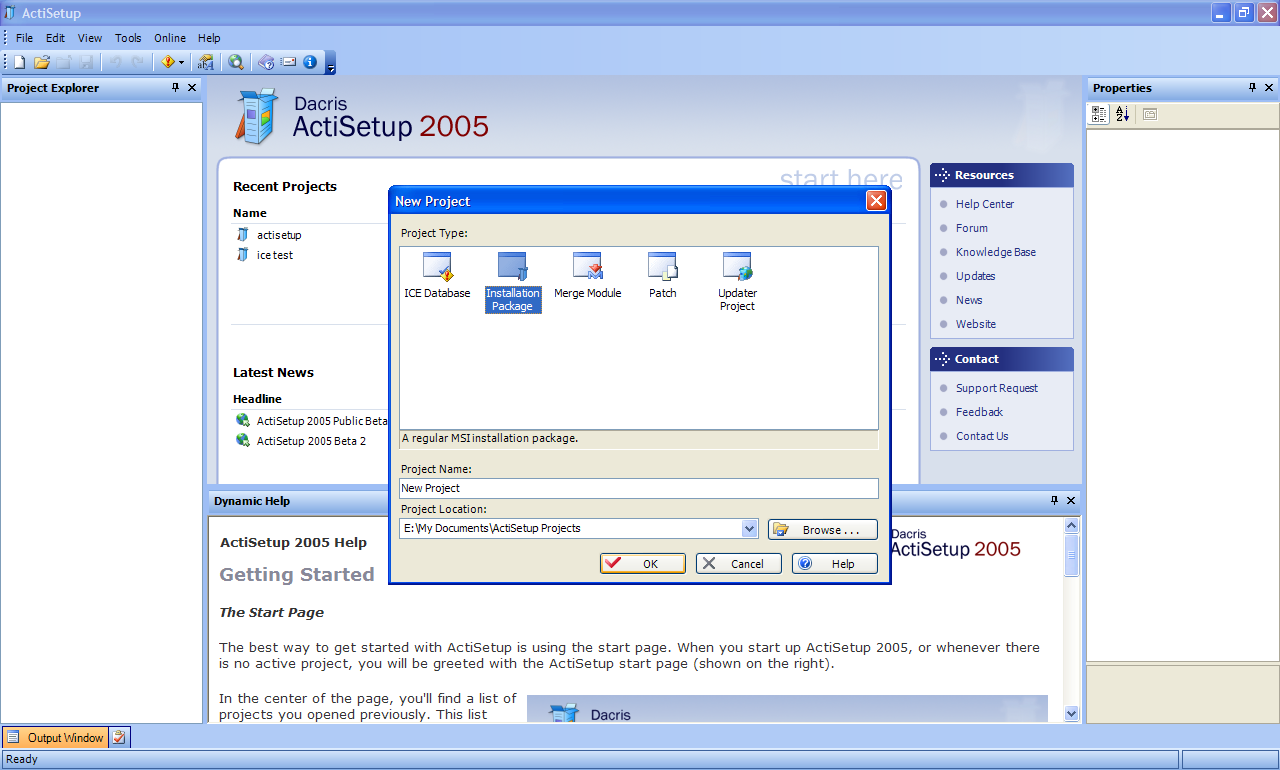Open the Help menu
The height and width of the screenshot is (770, 1280).
point(209,38)
